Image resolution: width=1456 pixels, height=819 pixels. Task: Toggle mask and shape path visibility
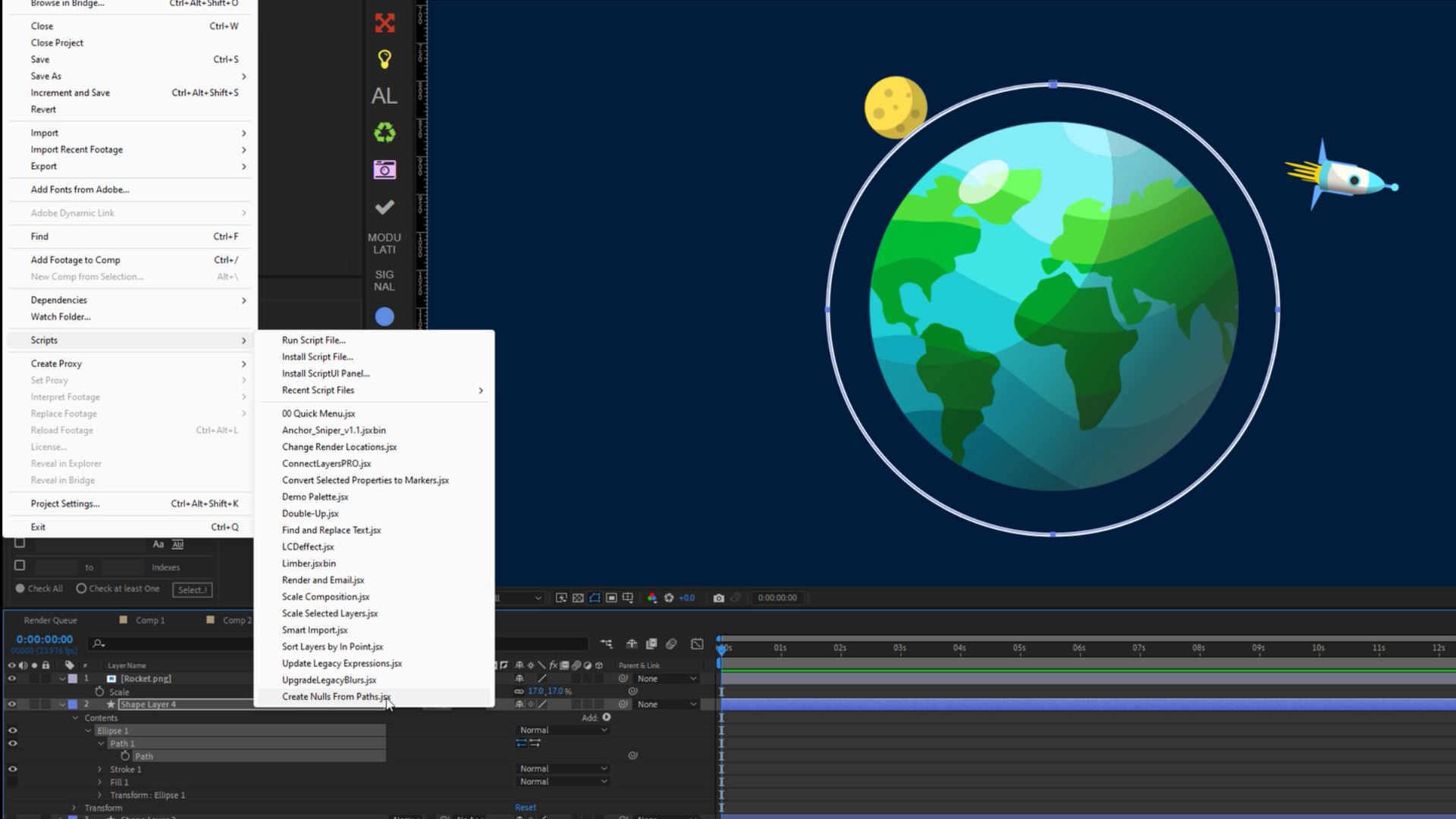(x=595, y=598)
